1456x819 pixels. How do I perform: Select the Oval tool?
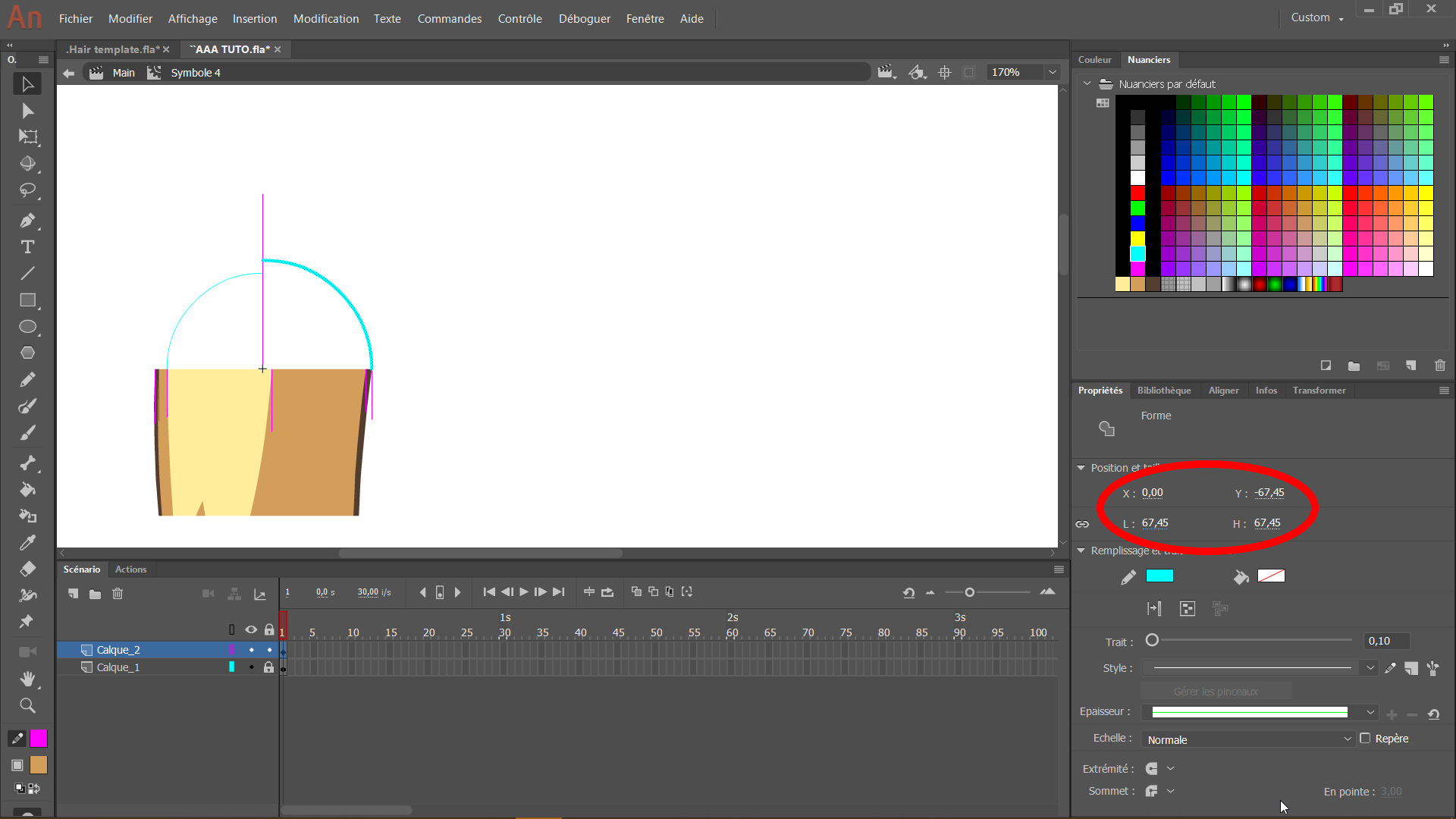(27, 327)
